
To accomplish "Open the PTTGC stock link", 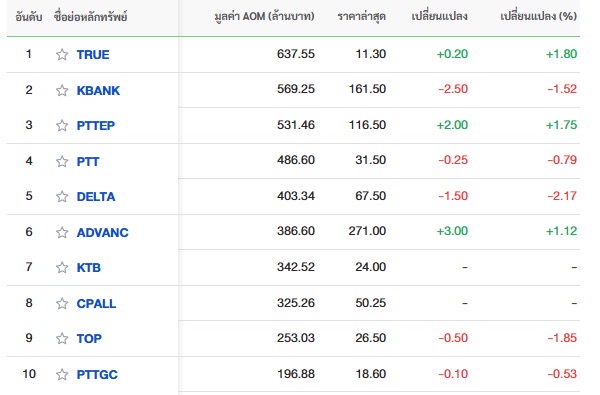I will 97,374.
